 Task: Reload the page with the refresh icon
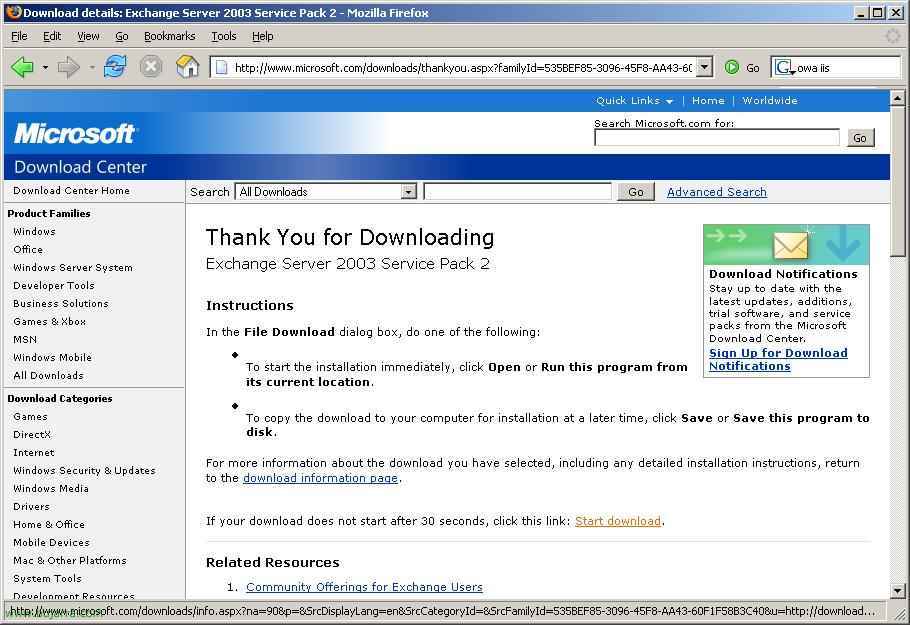pyautogui.click(x=115, y=67)
